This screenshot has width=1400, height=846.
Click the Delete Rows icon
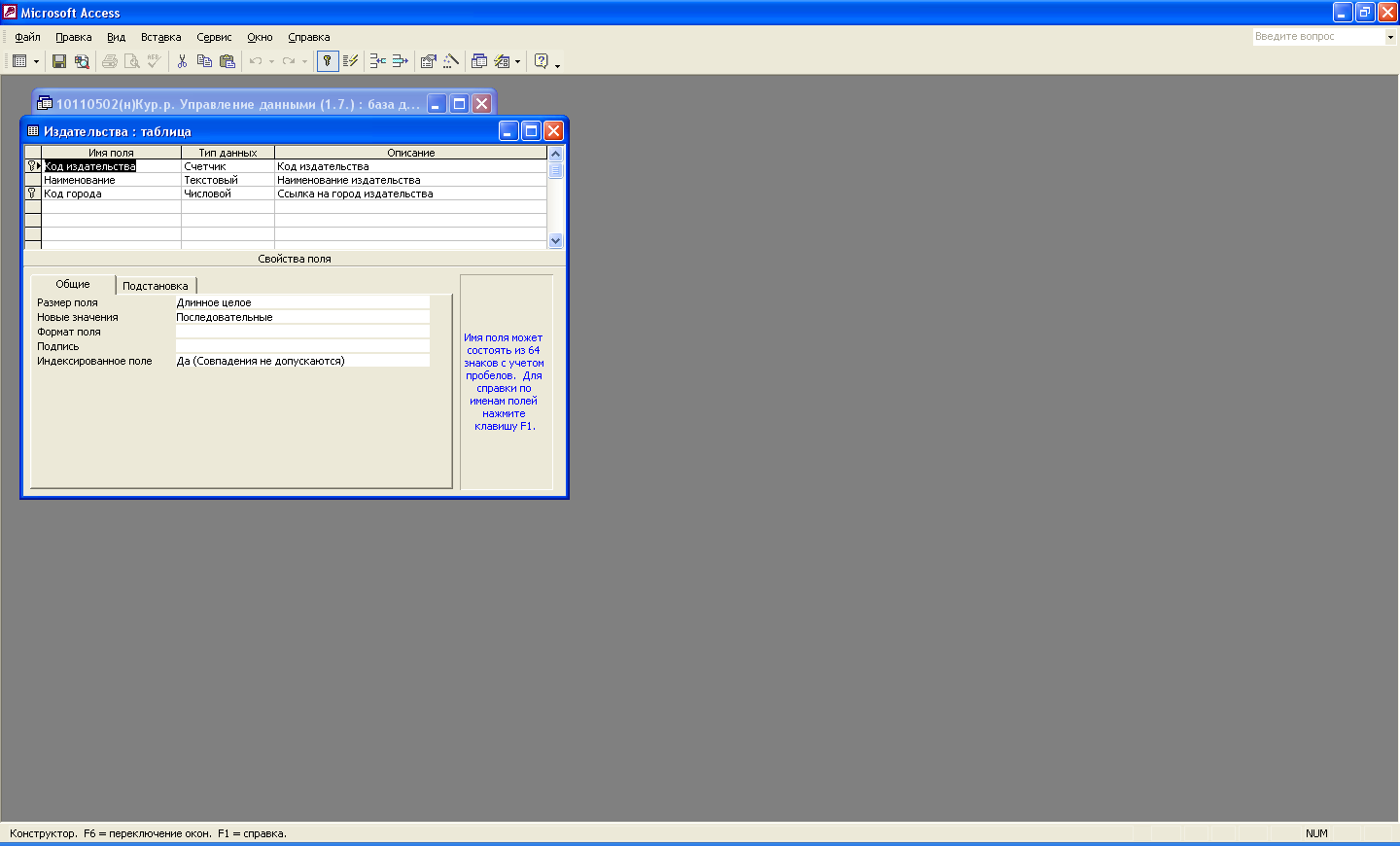coord(400,61)
